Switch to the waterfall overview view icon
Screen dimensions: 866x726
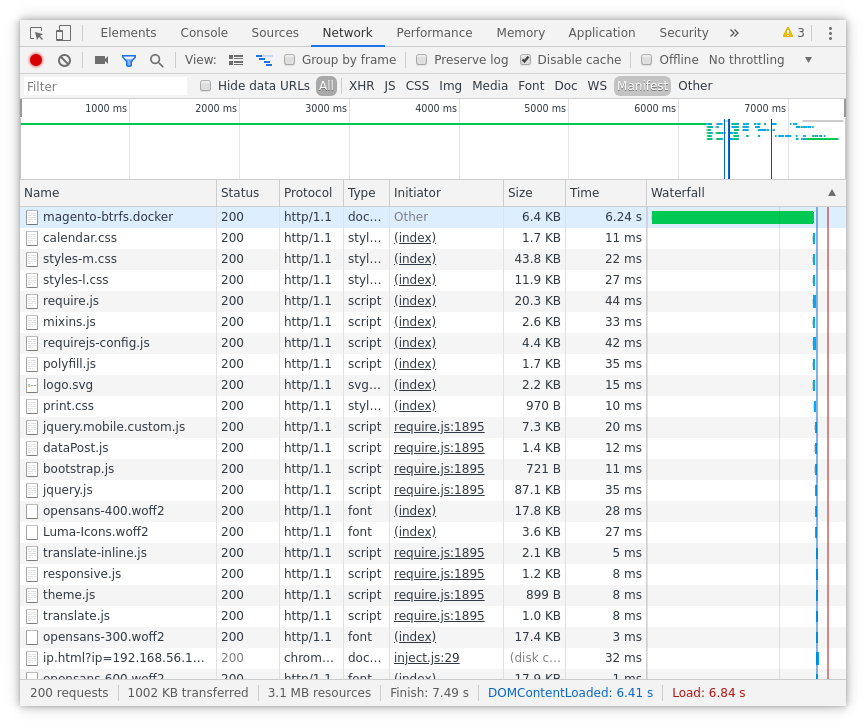tap(264, 60)
